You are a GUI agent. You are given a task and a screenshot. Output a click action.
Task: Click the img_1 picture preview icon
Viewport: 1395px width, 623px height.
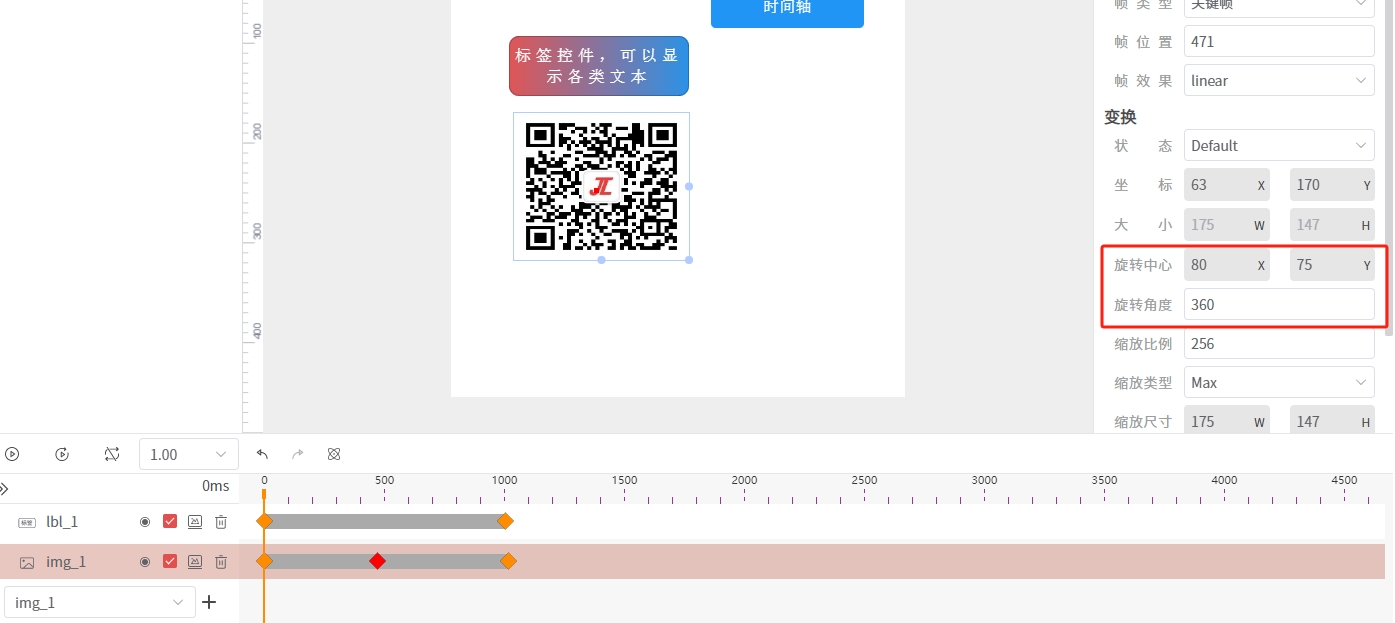coord(195,561)
